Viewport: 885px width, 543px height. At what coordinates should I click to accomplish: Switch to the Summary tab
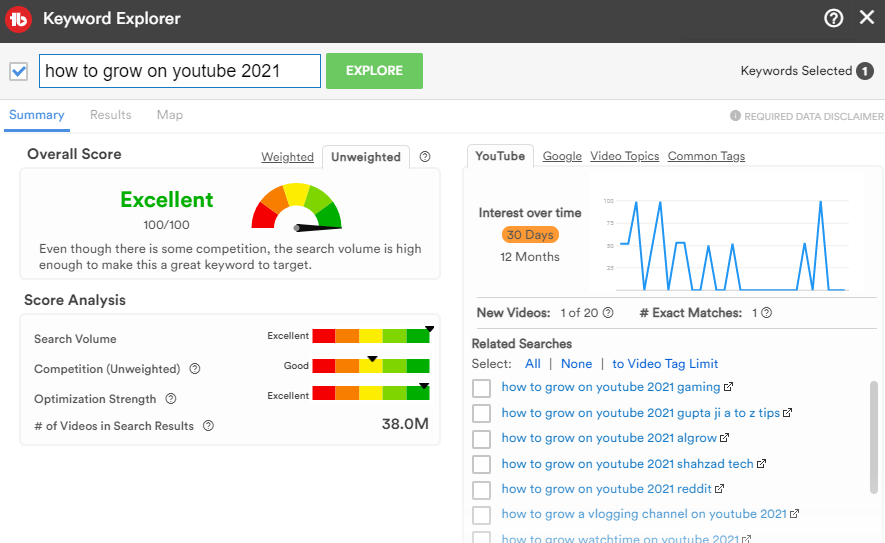point(37,115)
